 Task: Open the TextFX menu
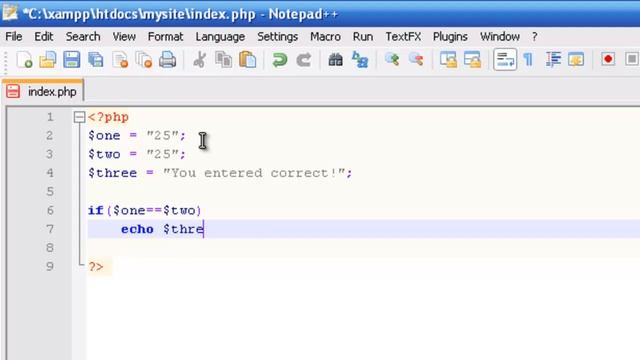point(403,37)
